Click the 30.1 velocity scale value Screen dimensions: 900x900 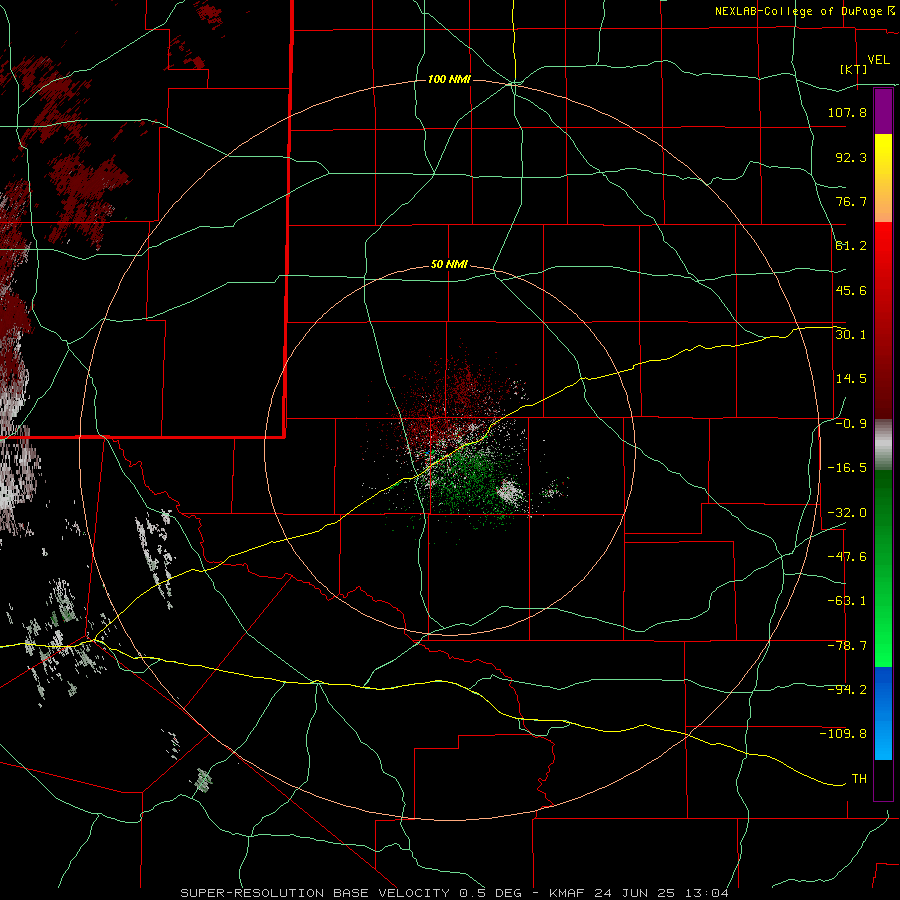(x=851, y=334)
